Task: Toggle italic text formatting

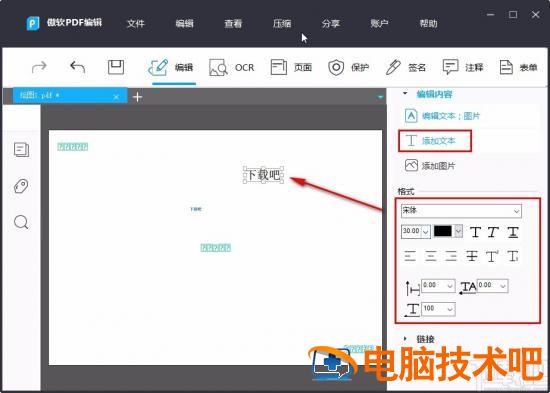Action: click(x=493, y=232)
